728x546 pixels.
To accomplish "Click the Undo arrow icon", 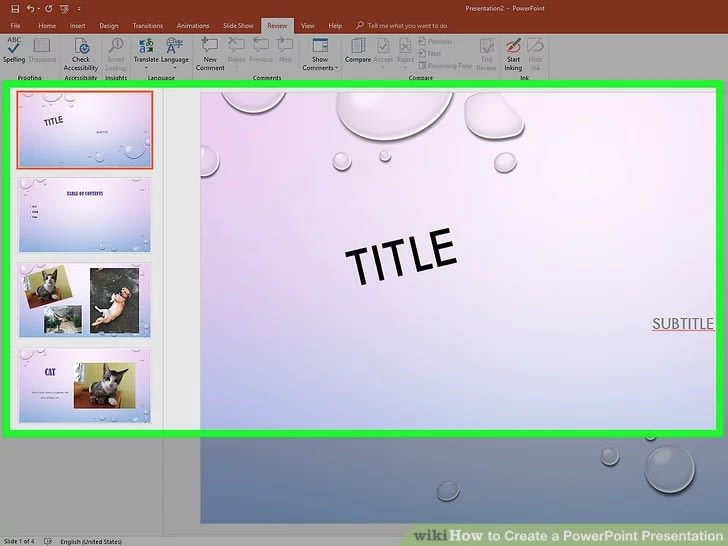I will [x=31, y=8].
